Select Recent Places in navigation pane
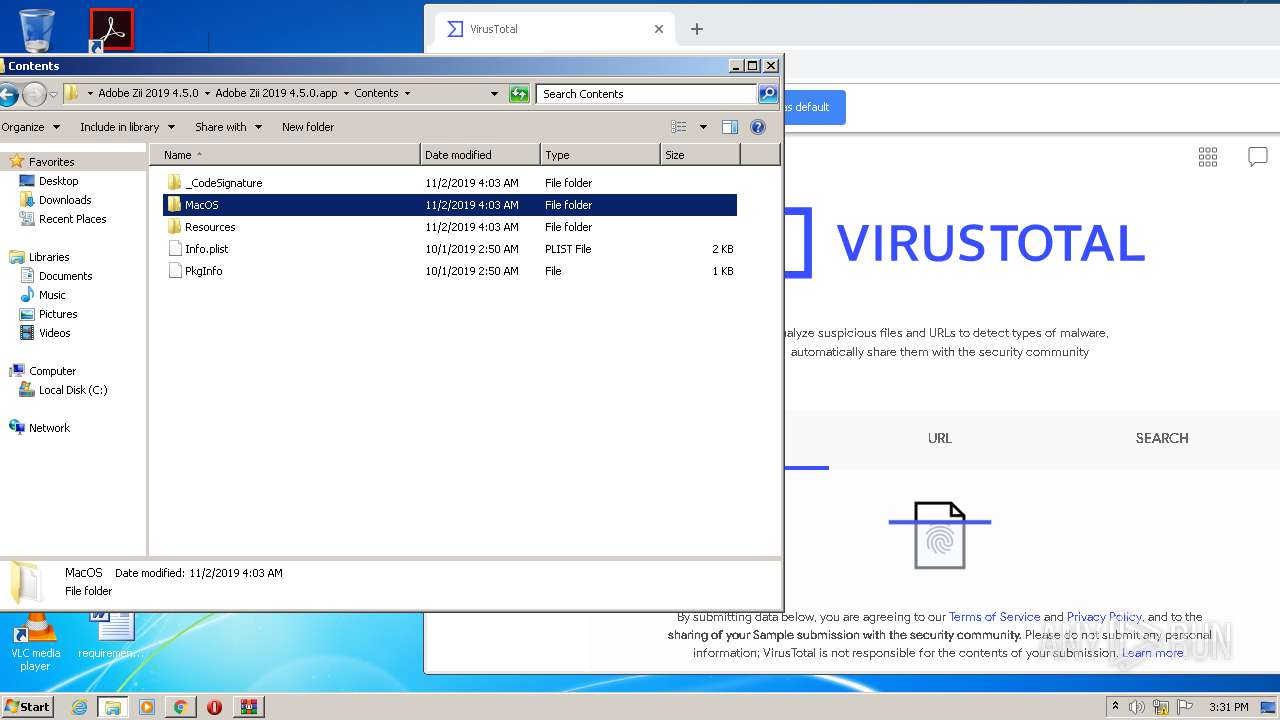Image resolution: width=1280 pixels, height=720 pixels. click(x=72, y=219)
